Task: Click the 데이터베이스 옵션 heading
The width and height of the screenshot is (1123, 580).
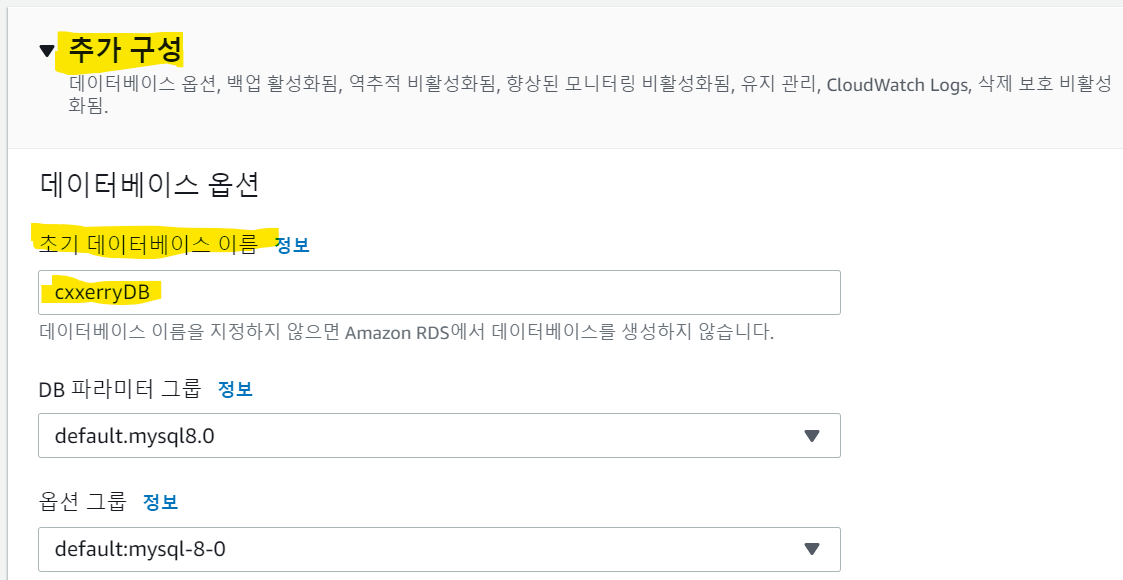Action: click(x=150, y=184)
